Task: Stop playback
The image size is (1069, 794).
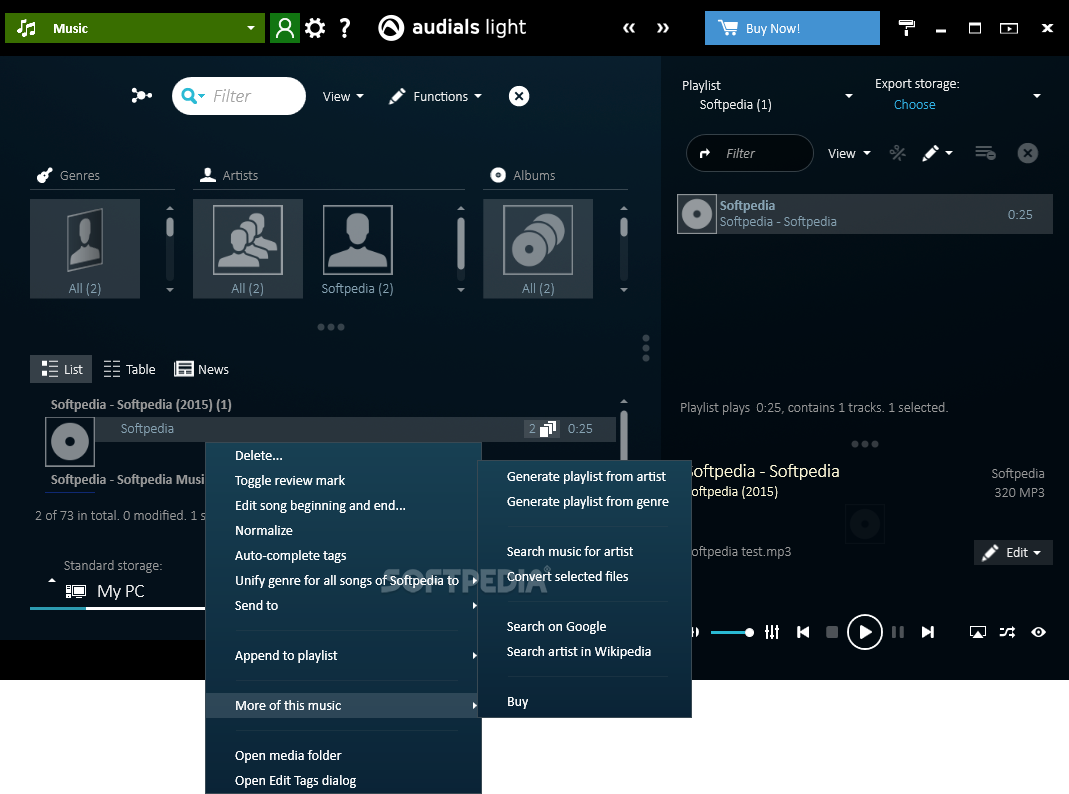Action: coord(831,632)
